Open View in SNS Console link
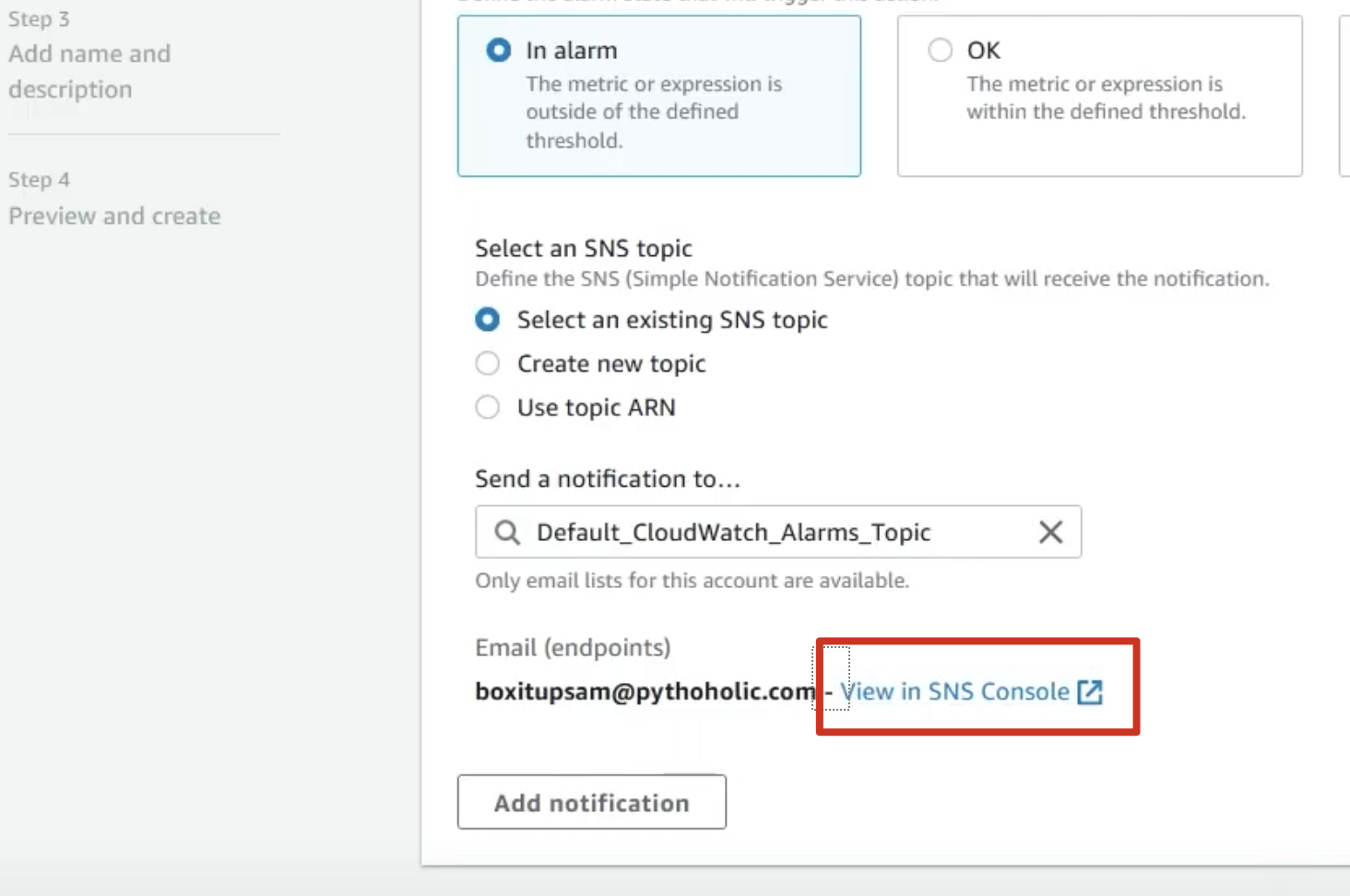The image size is (1350, 896). click(955, 691)
